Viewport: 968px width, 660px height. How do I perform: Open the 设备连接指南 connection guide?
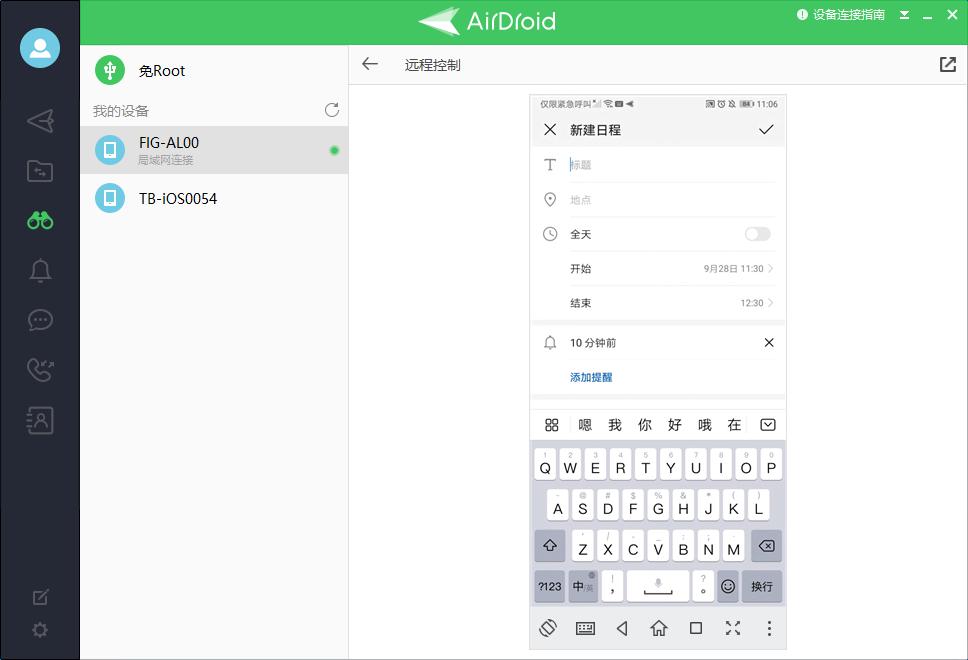tap(841, 15)
